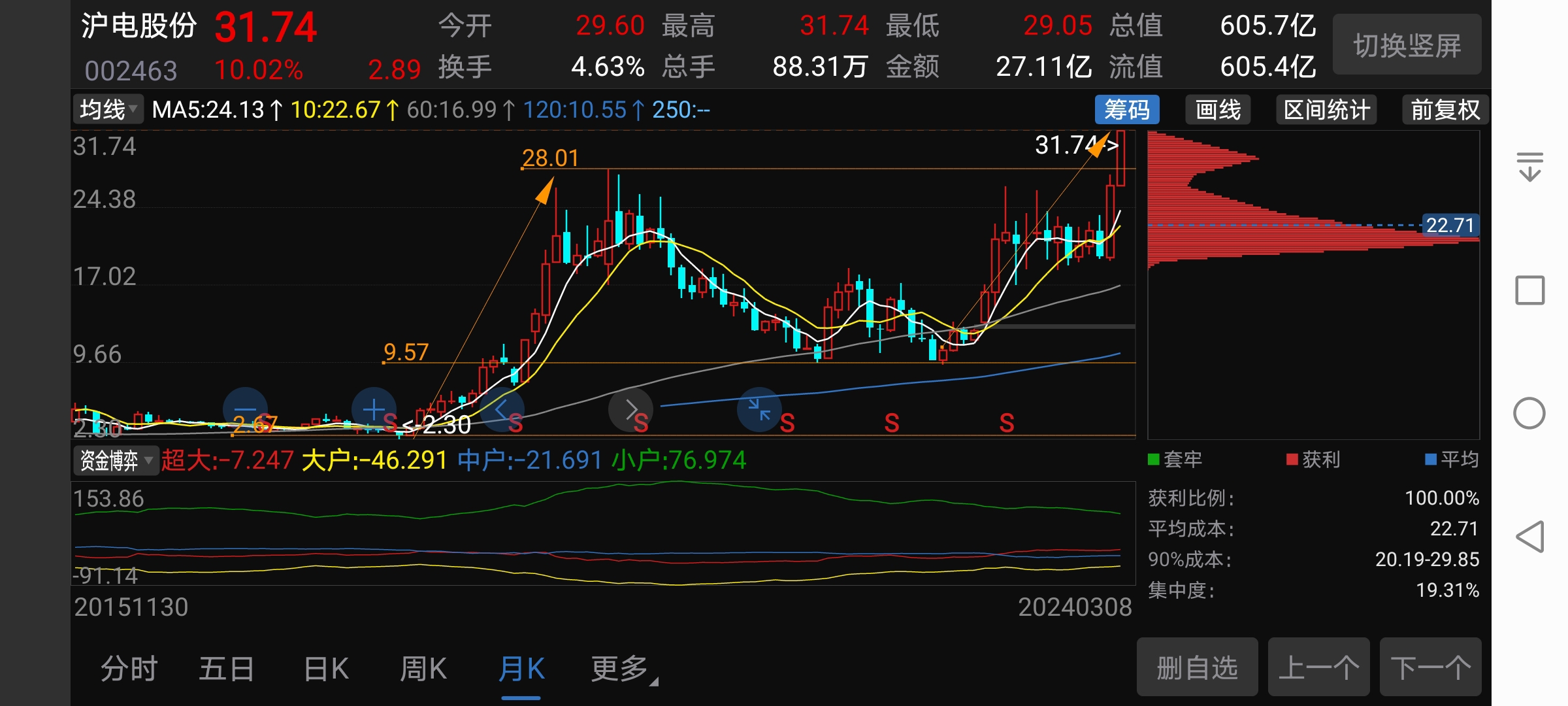
Task: Tap 删自选 to remove from watchlist
Action: coord(1197,667)
